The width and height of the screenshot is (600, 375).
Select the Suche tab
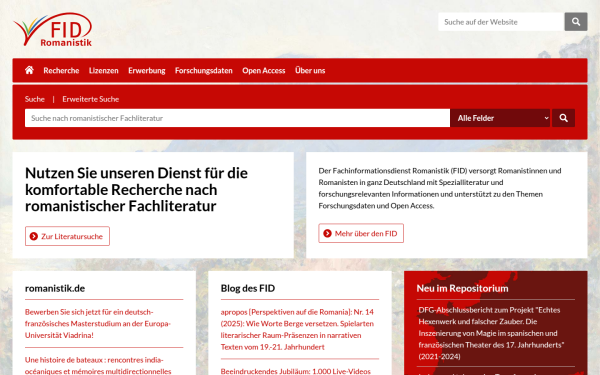[x=35, y=99]
